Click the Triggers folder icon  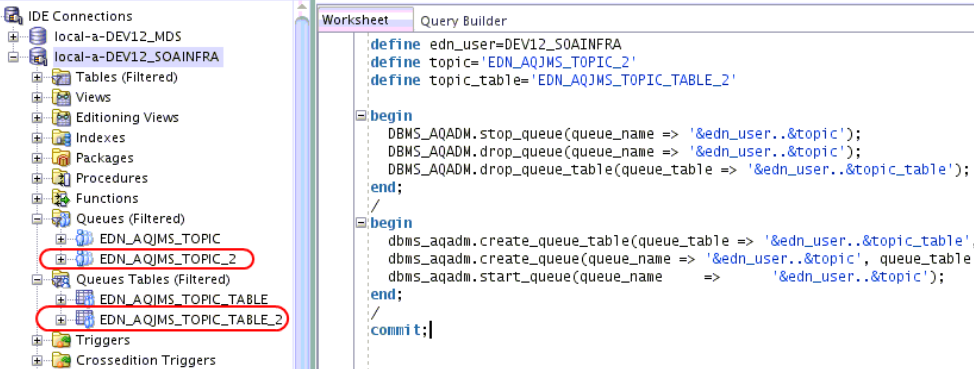[61, 340]
